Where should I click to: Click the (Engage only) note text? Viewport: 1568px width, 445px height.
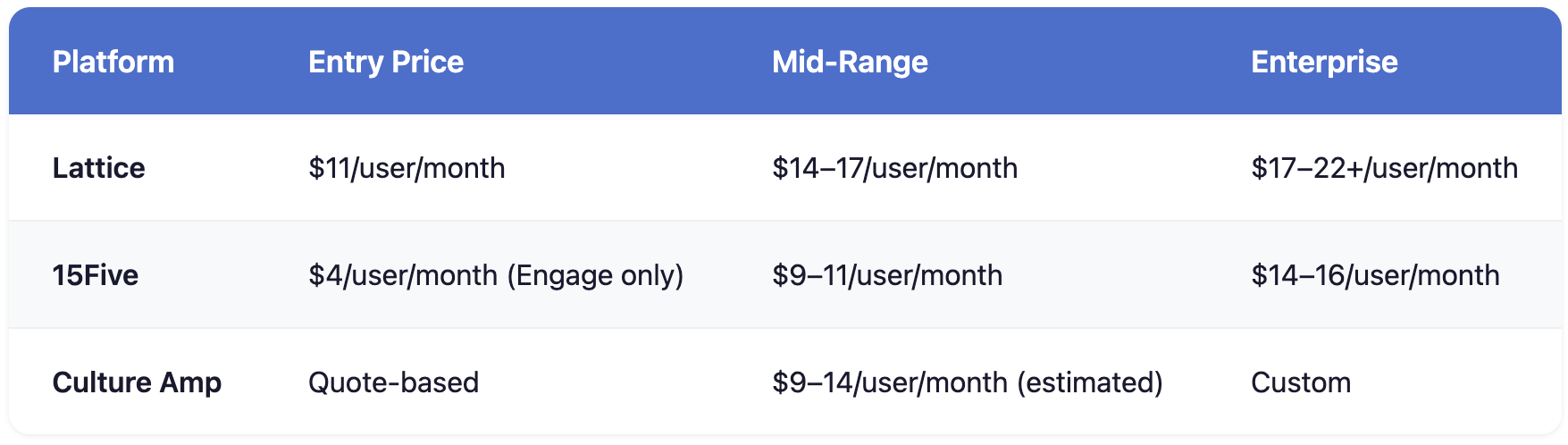click(596, 275)
